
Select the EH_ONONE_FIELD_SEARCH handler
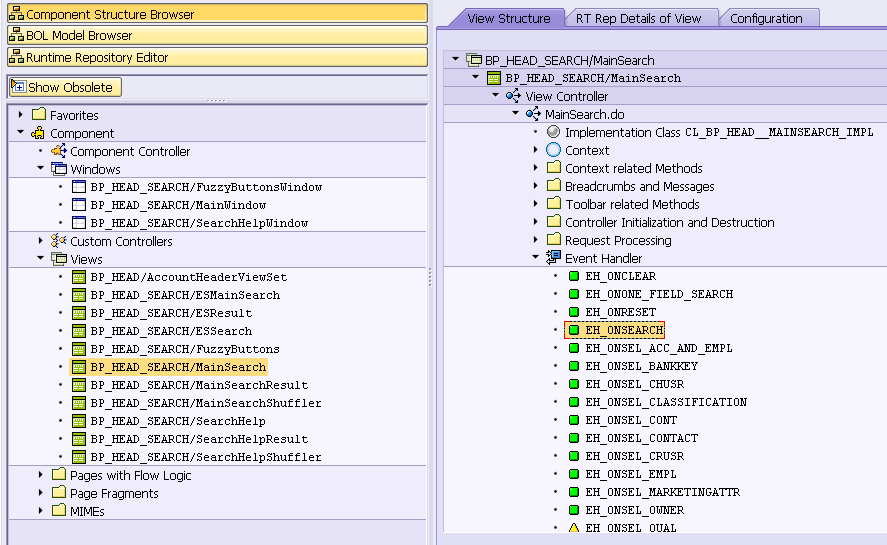(x=659, y=294)
